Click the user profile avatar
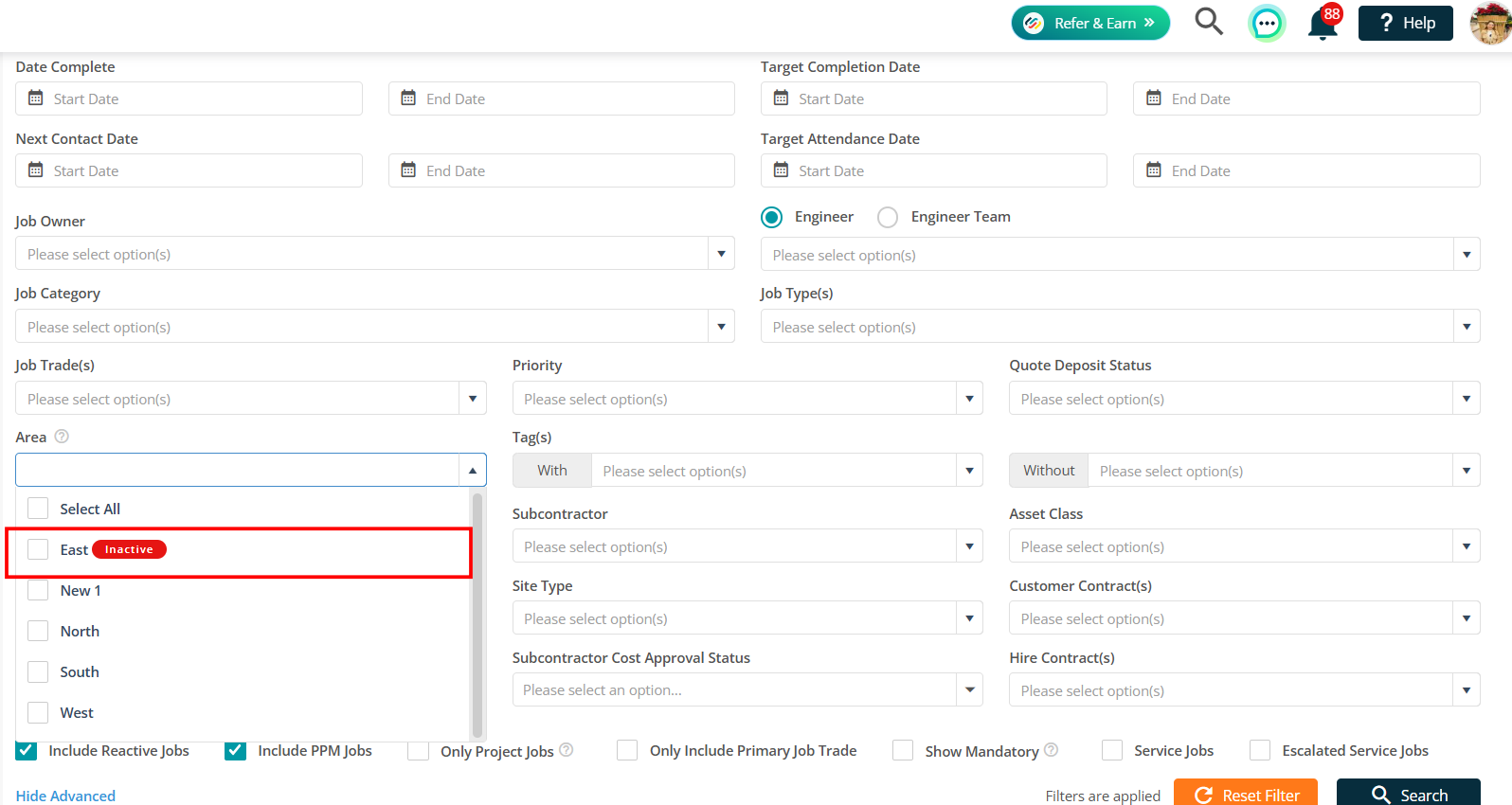The height and width of the screenshot is (805, 1512). (x=1490, y=23)
